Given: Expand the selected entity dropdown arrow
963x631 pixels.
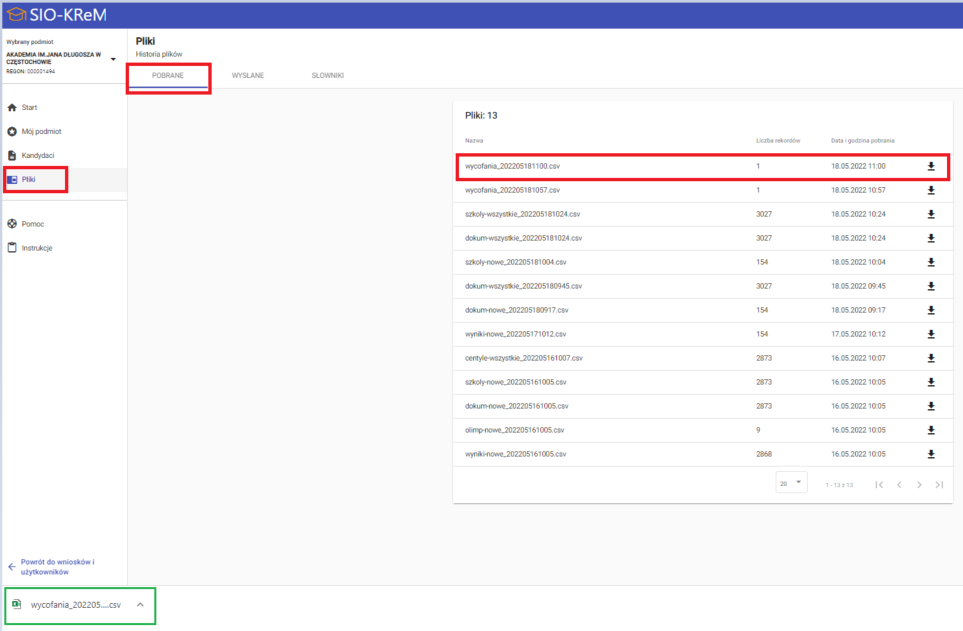Looking at the screenshot, I should 112,59.
